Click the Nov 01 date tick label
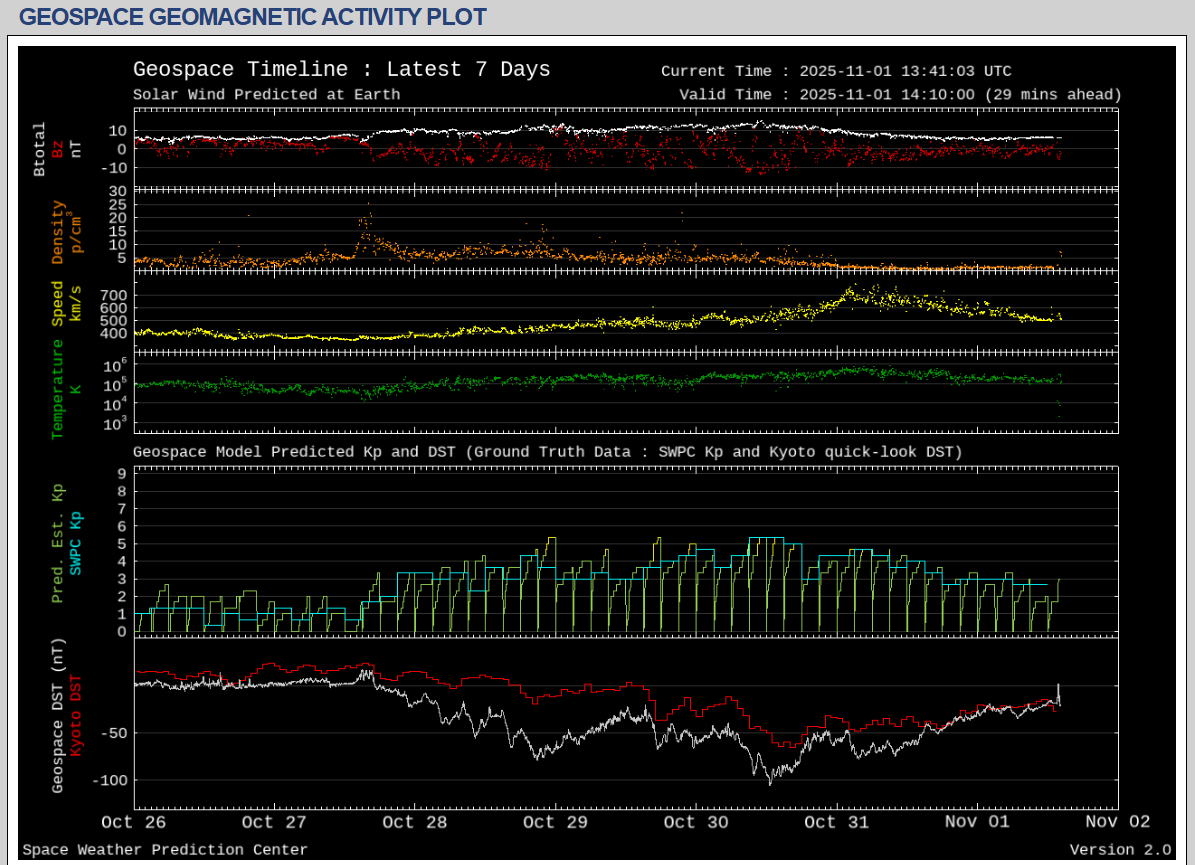The image size is (1195, 865). click(976, 822)
